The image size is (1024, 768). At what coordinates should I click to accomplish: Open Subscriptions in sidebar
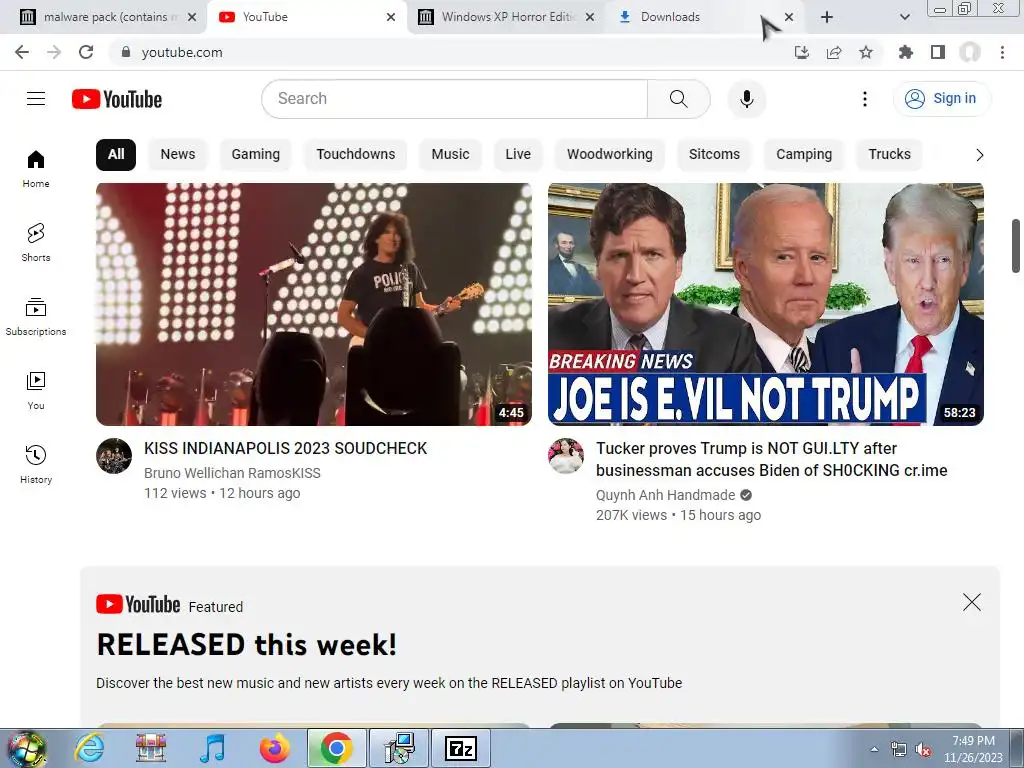[x=36, y=317]
